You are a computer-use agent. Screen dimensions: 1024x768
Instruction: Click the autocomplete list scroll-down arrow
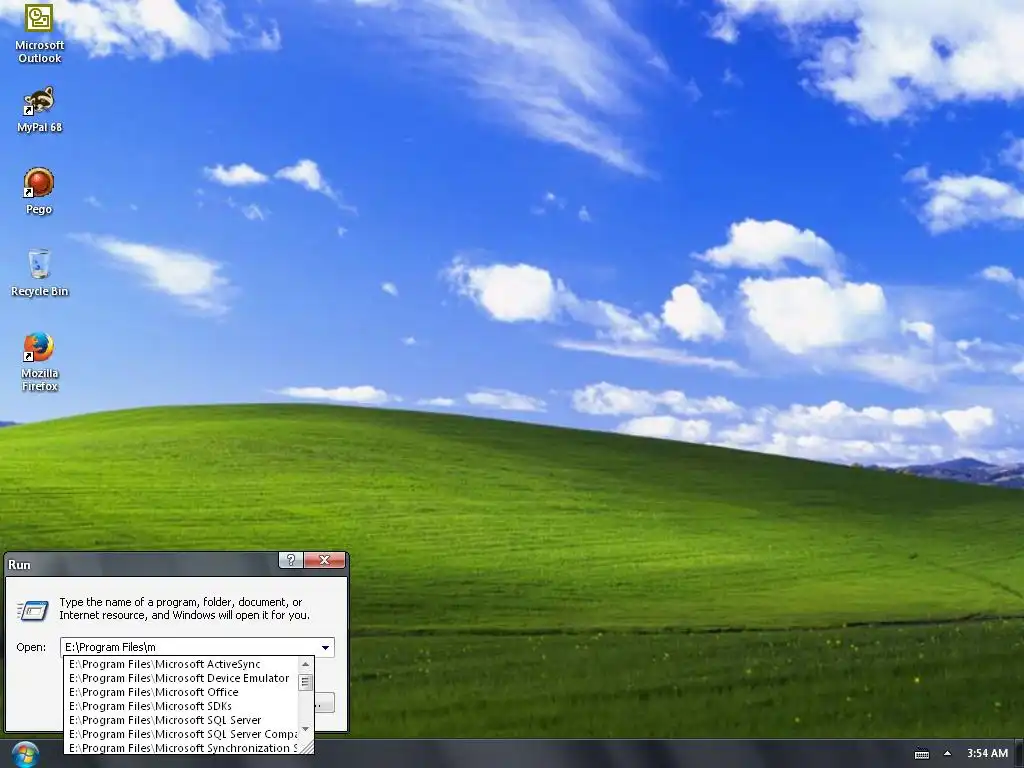point(305,729)
